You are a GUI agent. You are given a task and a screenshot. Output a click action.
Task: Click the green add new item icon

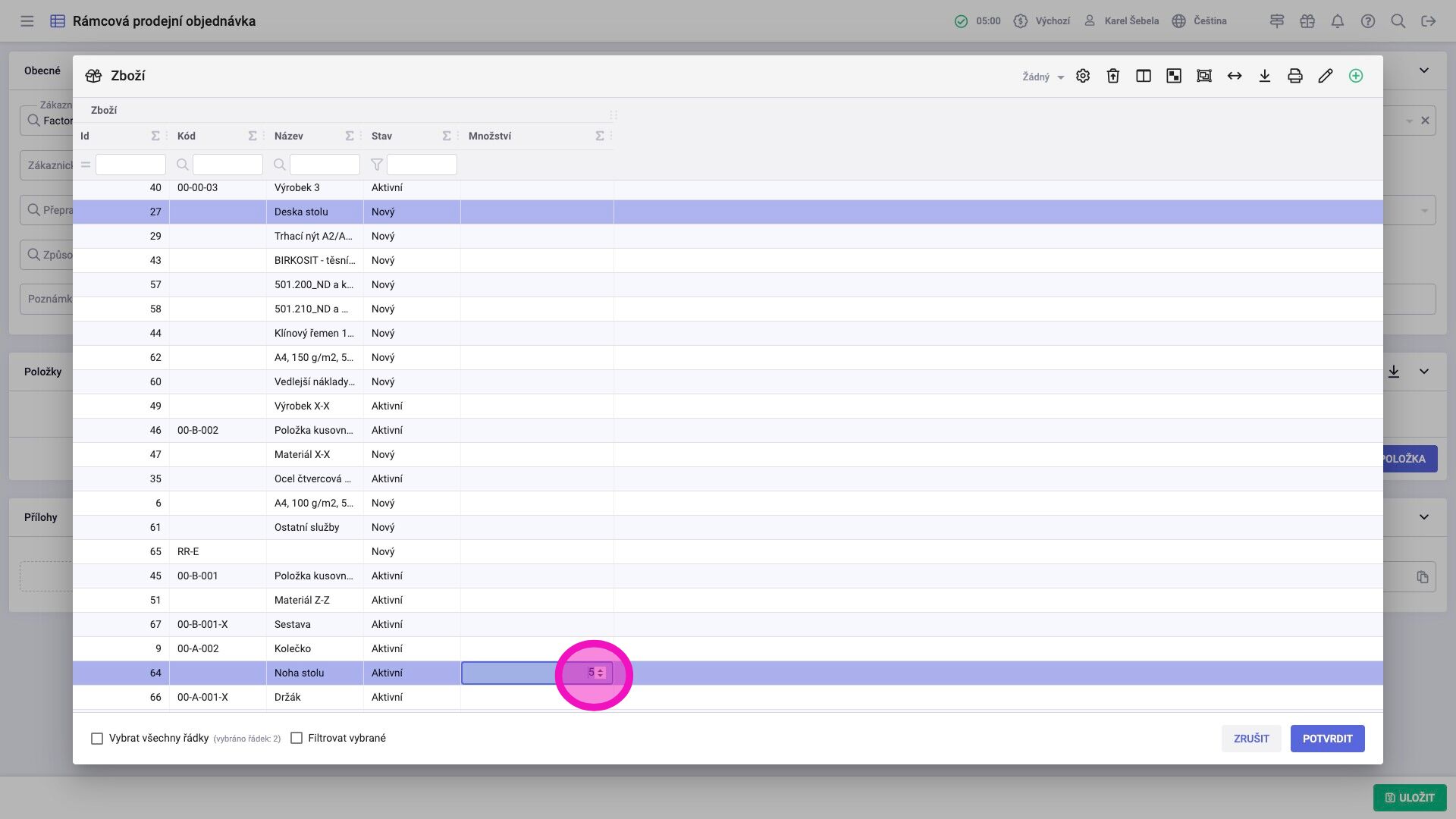tap(1356, 76)
